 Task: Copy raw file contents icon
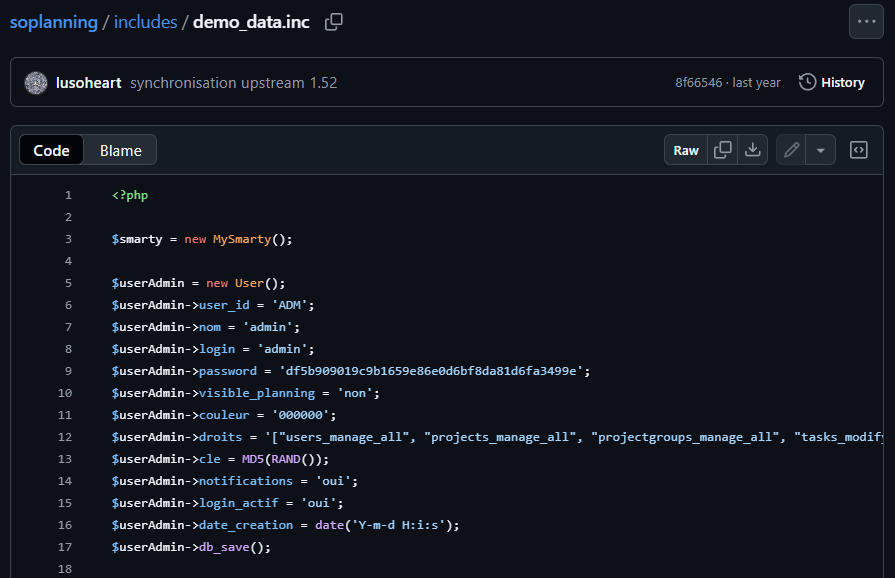722,150
